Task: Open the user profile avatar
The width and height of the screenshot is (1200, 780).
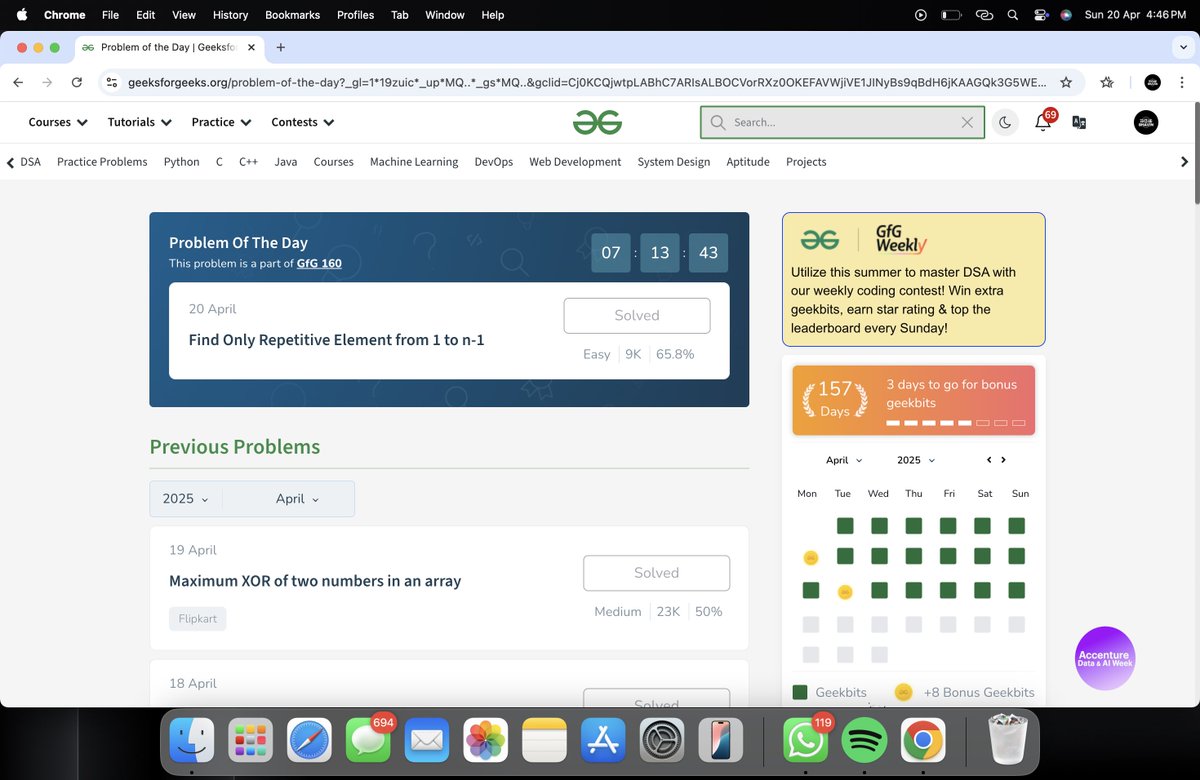Action: [1146, 122]
